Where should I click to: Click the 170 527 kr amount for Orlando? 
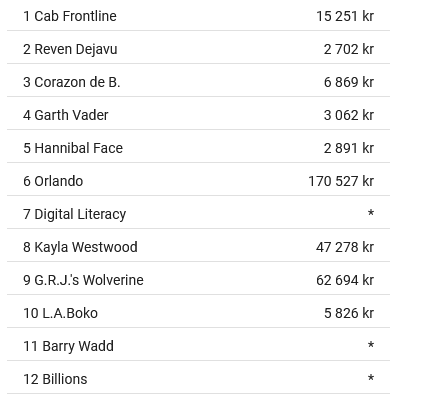(341, 181)
